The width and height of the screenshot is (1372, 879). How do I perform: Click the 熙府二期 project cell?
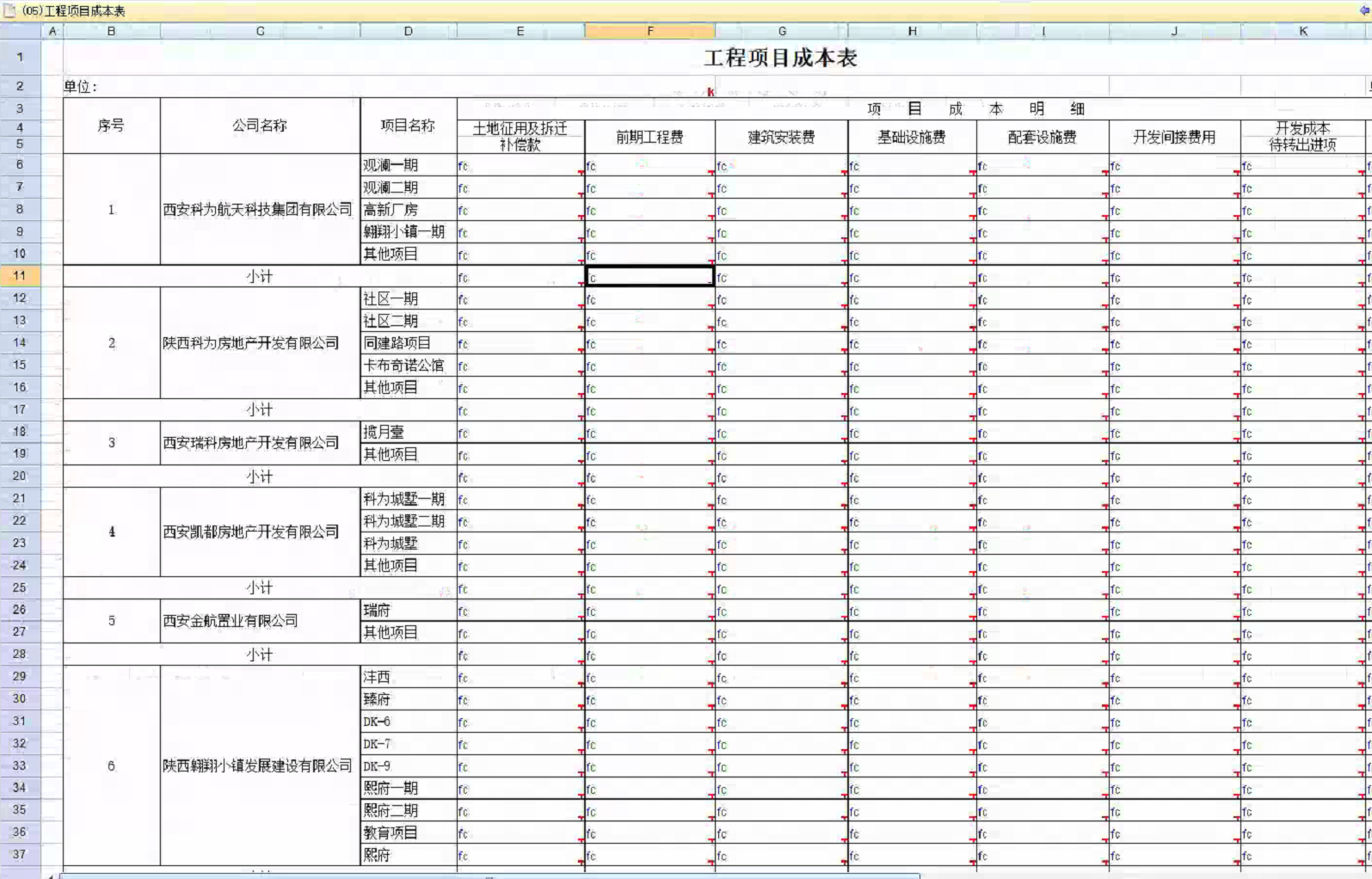click(409, 810)
